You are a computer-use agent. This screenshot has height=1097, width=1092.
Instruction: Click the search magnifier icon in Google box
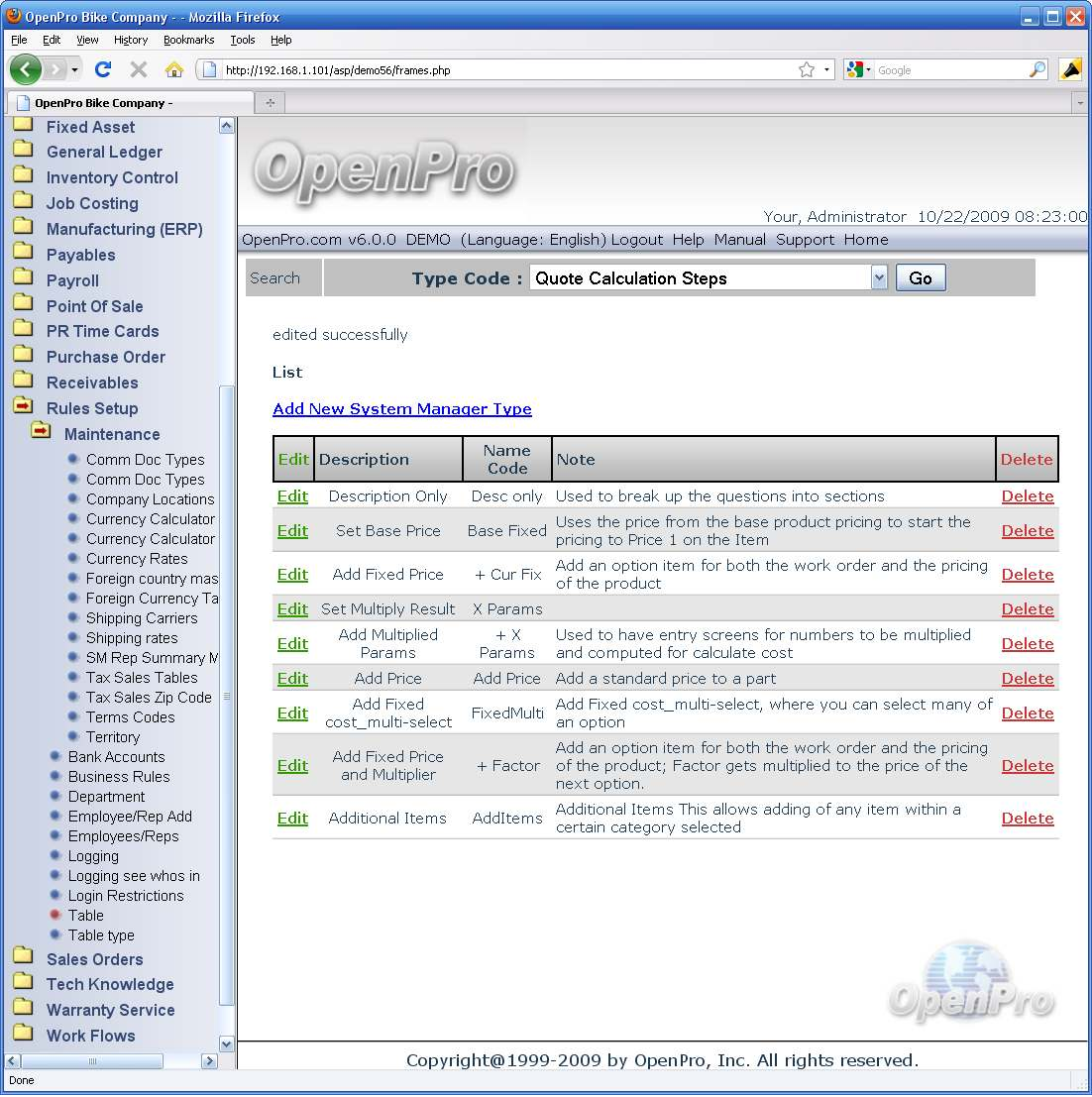(x=1037, y=70)
